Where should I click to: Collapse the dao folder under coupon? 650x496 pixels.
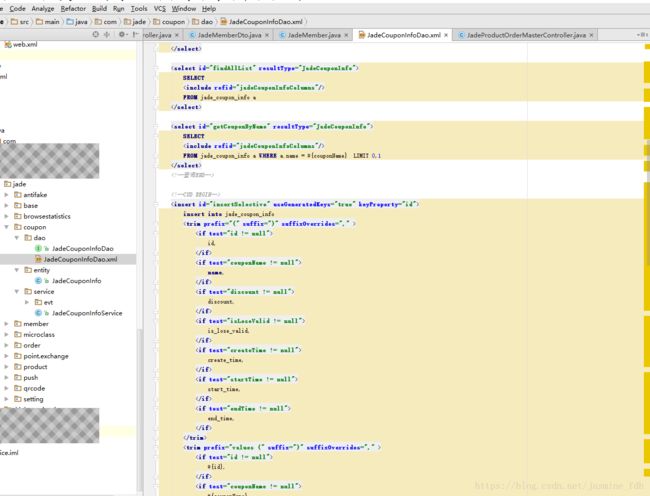coord(17,238)
